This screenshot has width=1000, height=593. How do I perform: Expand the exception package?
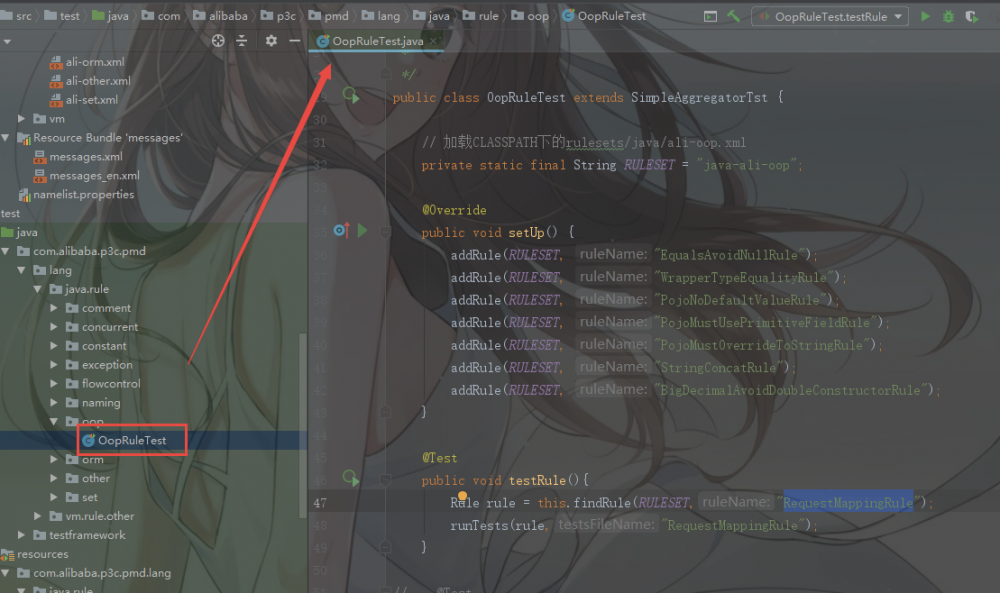[54, 365]
